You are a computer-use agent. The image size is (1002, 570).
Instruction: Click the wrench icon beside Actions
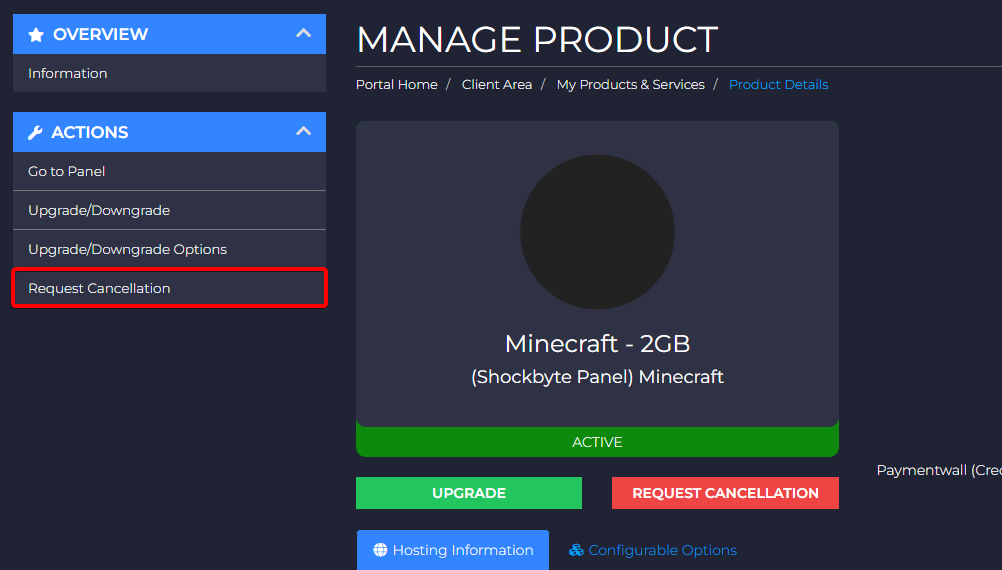tap(35, 132)
